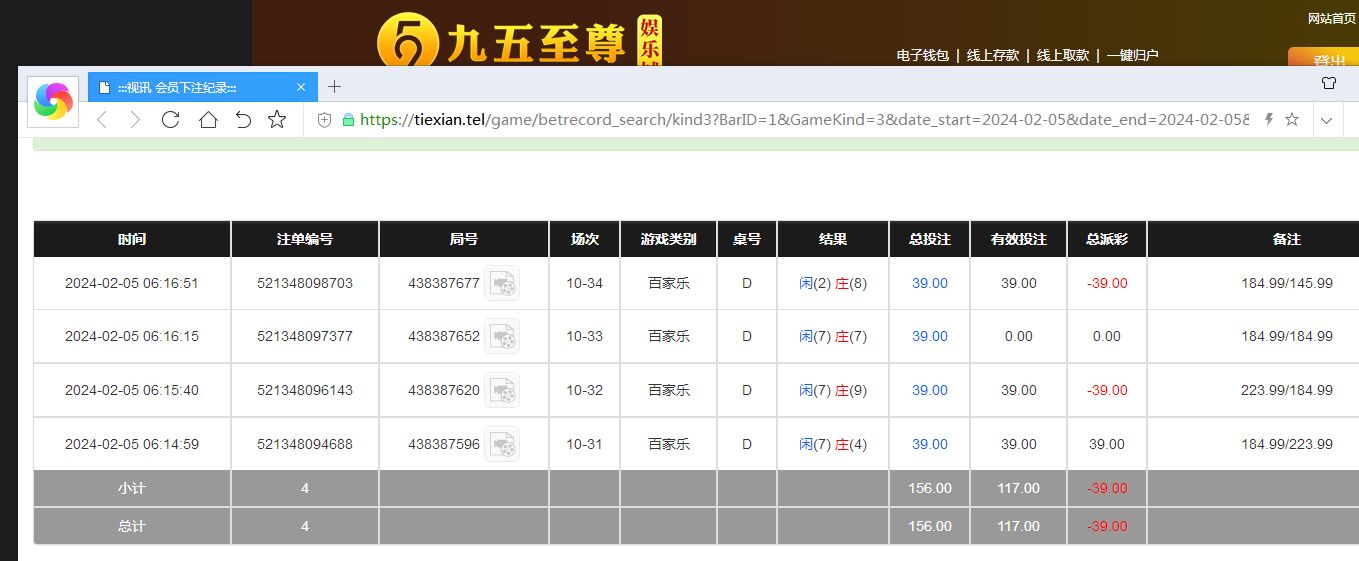
Task: Go forward with the right arrow button
Action: point(135,120)
